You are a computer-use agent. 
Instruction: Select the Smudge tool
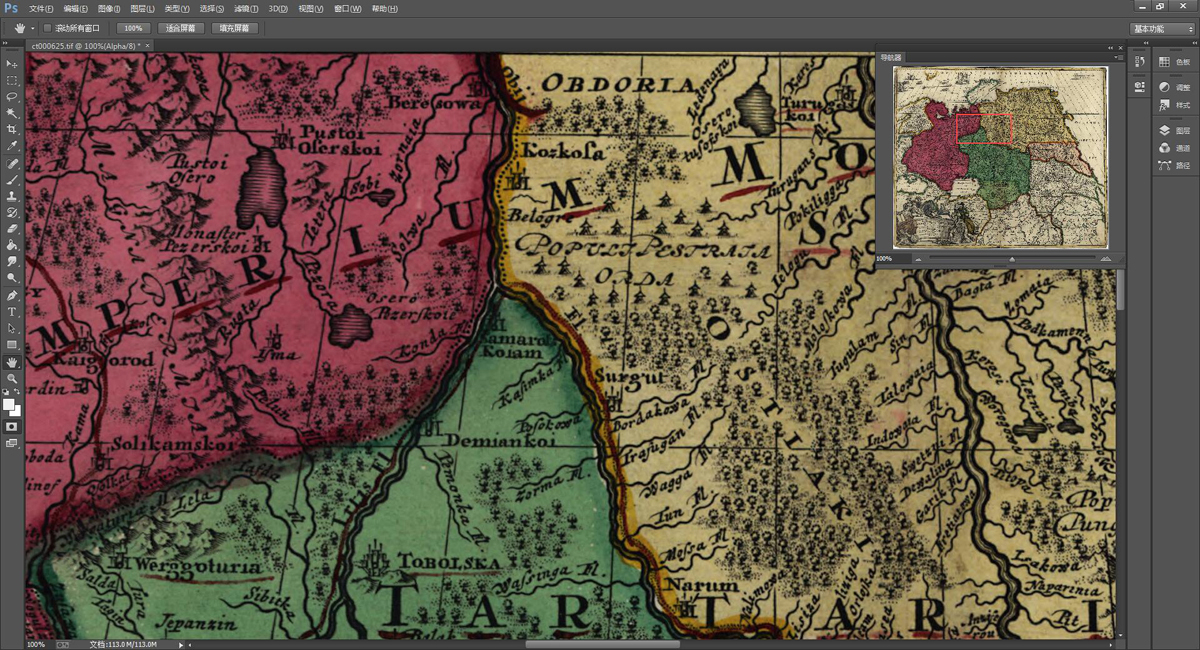pyautogui.click(x=12, y=262)
